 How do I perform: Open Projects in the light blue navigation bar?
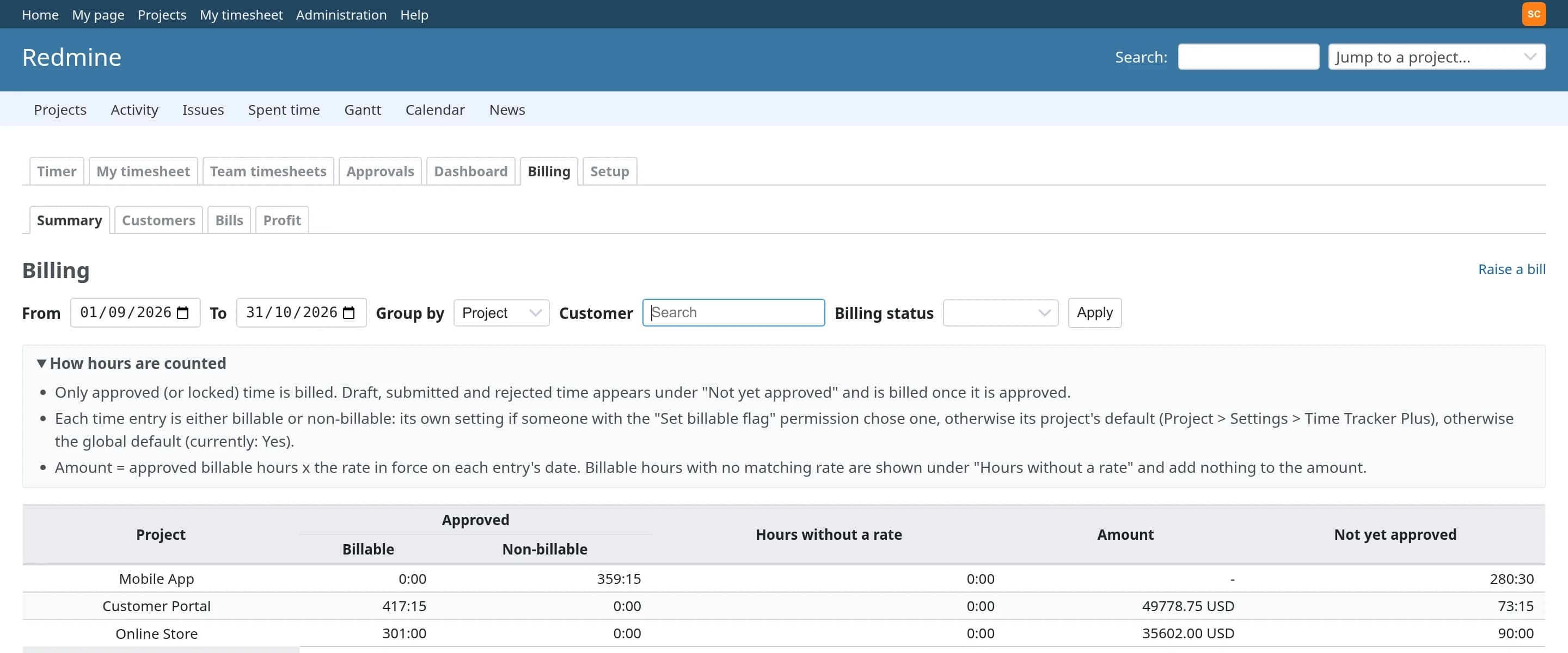tap(60, 109)
